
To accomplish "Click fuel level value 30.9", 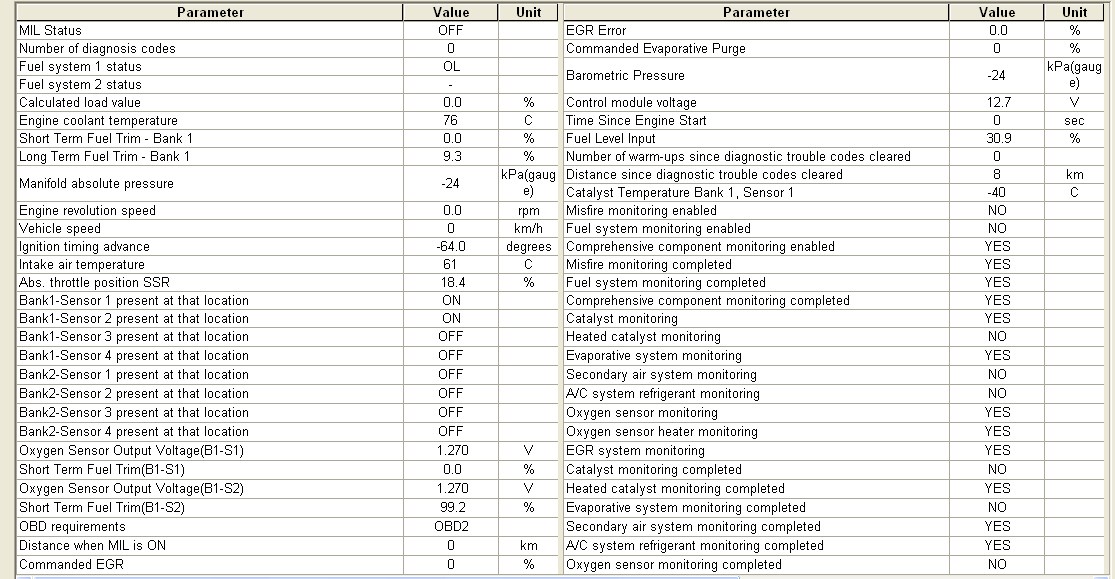I will coord(998,139).
